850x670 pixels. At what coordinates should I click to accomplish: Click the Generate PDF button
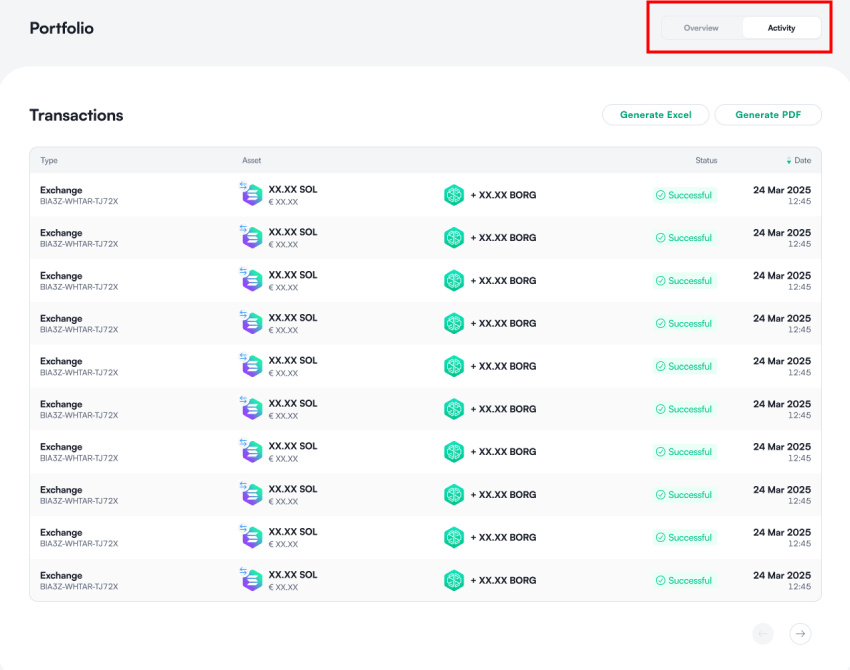pyautogui.click(x=768, y=114)
